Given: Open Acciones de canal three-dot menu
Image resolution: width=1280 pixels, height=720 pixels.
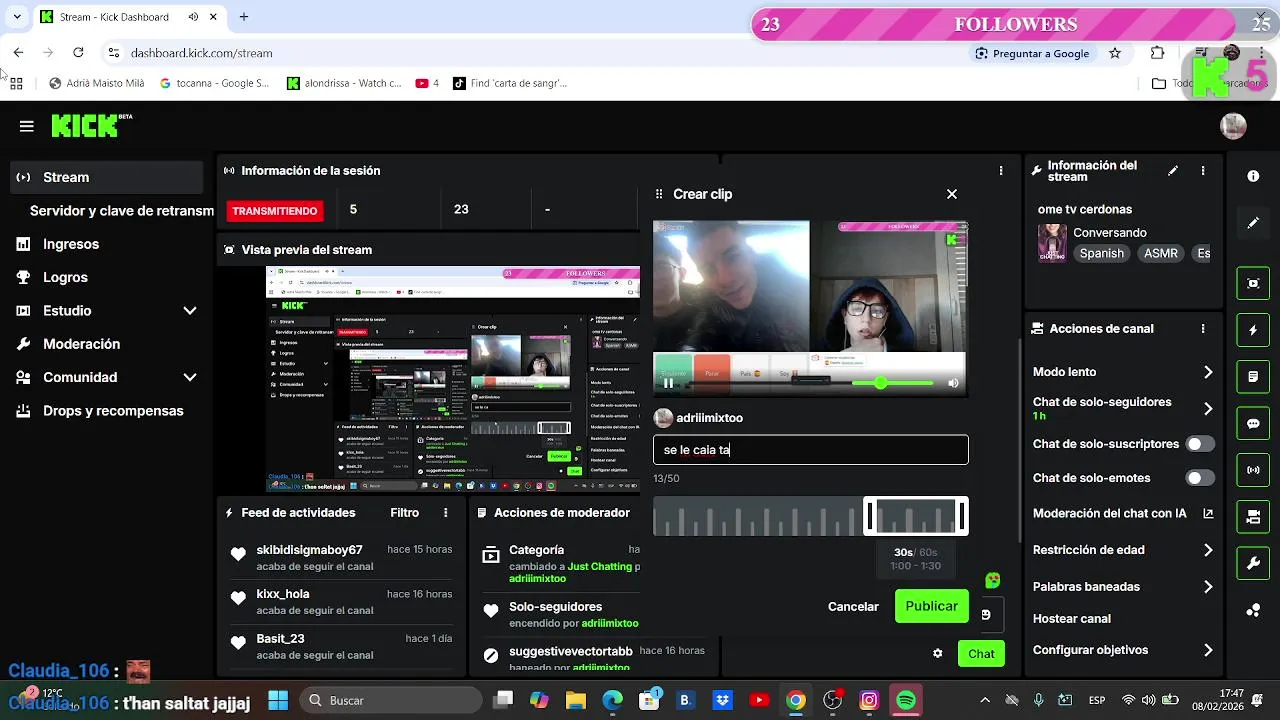Looking at the screenshot, I should click(1203, 329).
